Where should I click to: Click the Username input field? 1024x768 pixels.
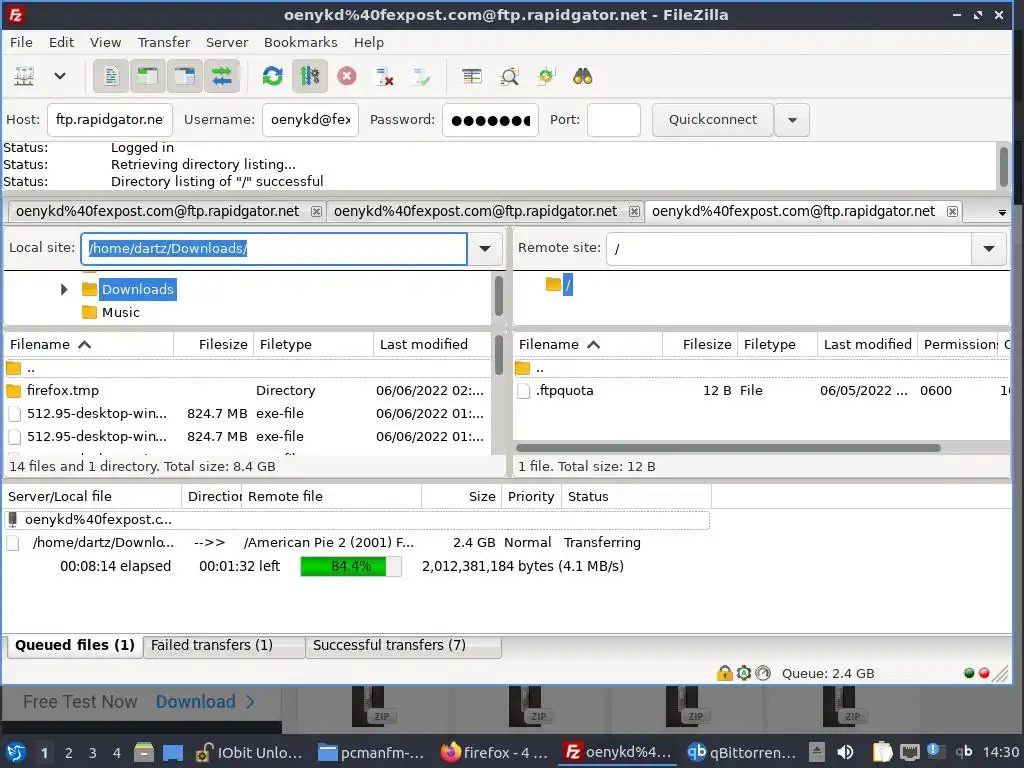coord(310,120)
